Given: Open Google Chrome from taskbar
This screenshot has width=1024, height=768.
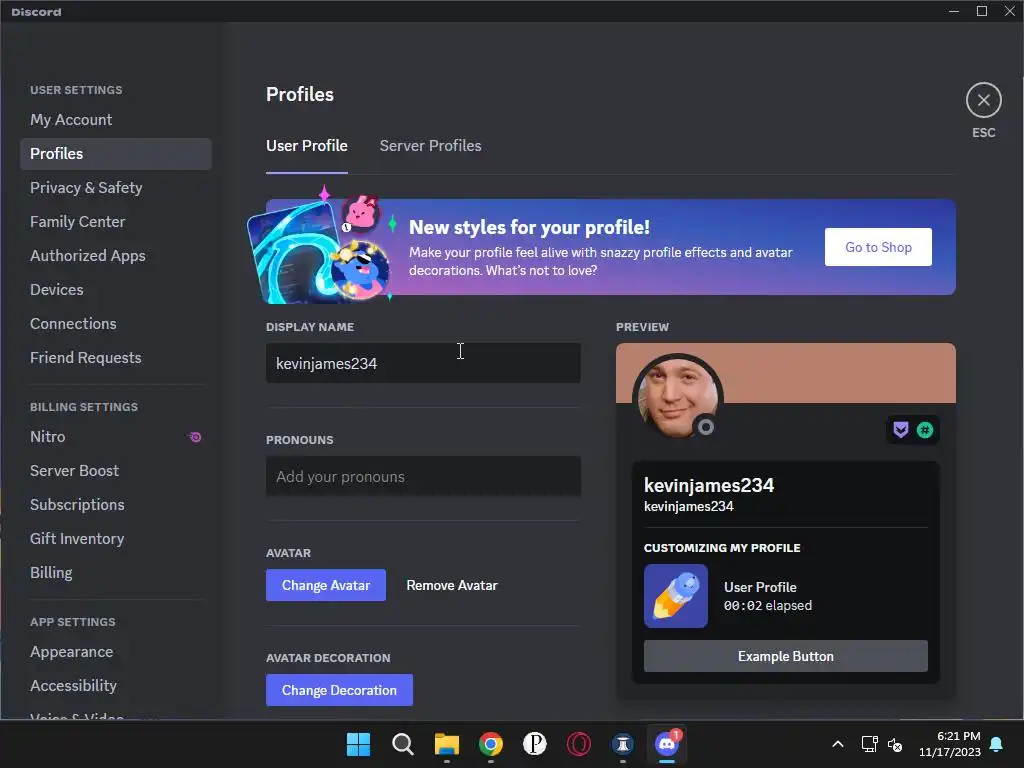Looking at the screenshot, I should (x=490, y=744).
